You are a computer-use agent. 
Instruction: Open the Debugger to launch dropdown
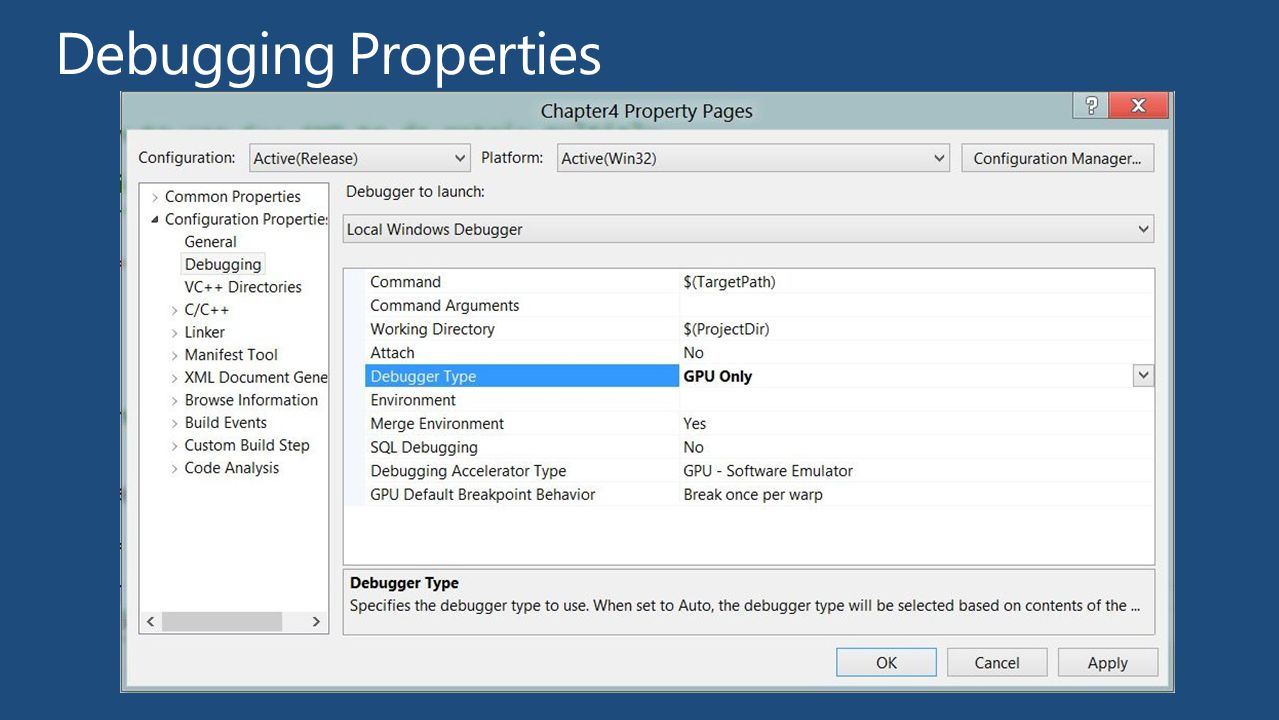click(748, 229)
